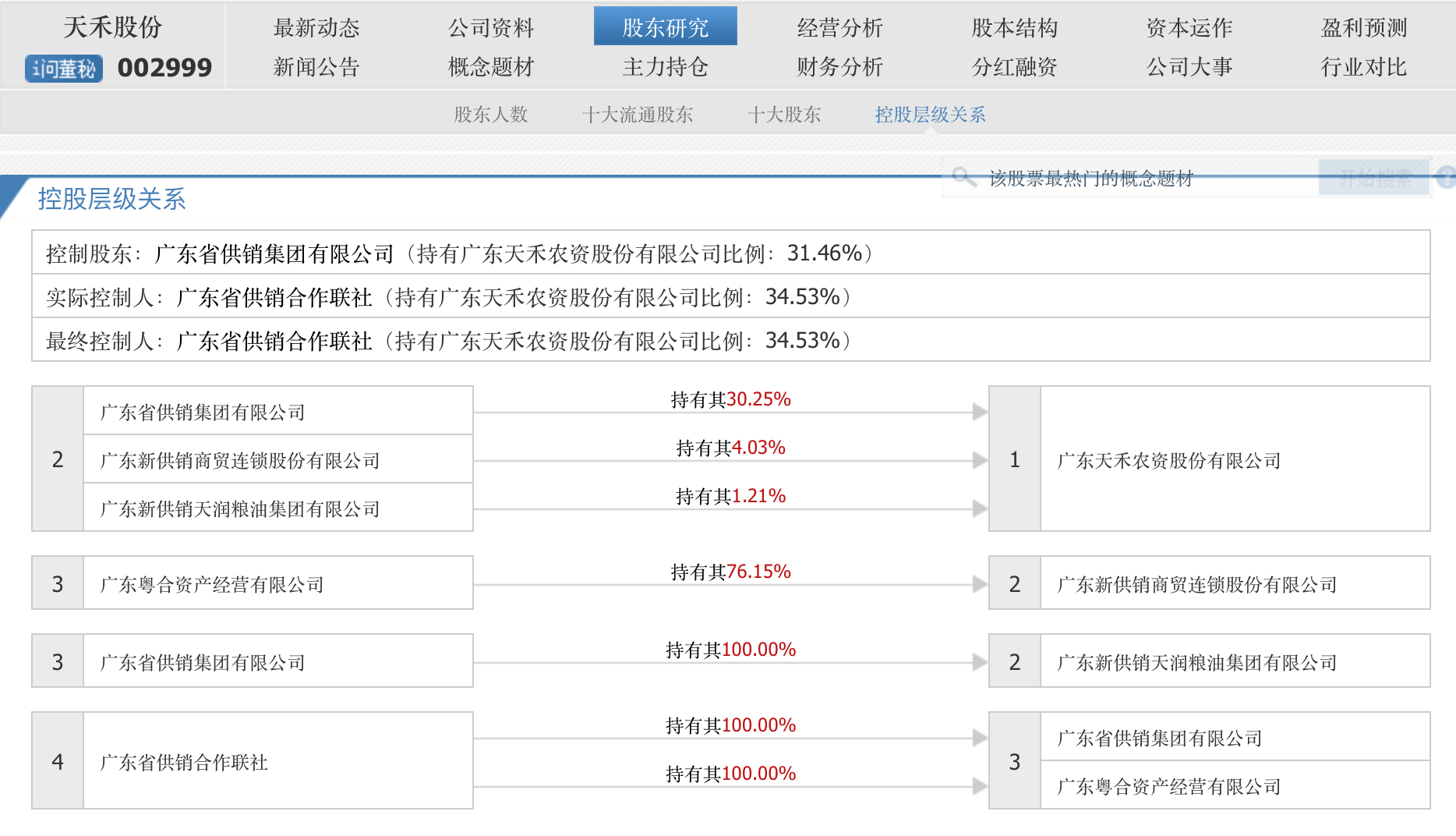1456x836 pixels.
Task: Open the 最新动态 tab
Action: [x=316, y=28]
